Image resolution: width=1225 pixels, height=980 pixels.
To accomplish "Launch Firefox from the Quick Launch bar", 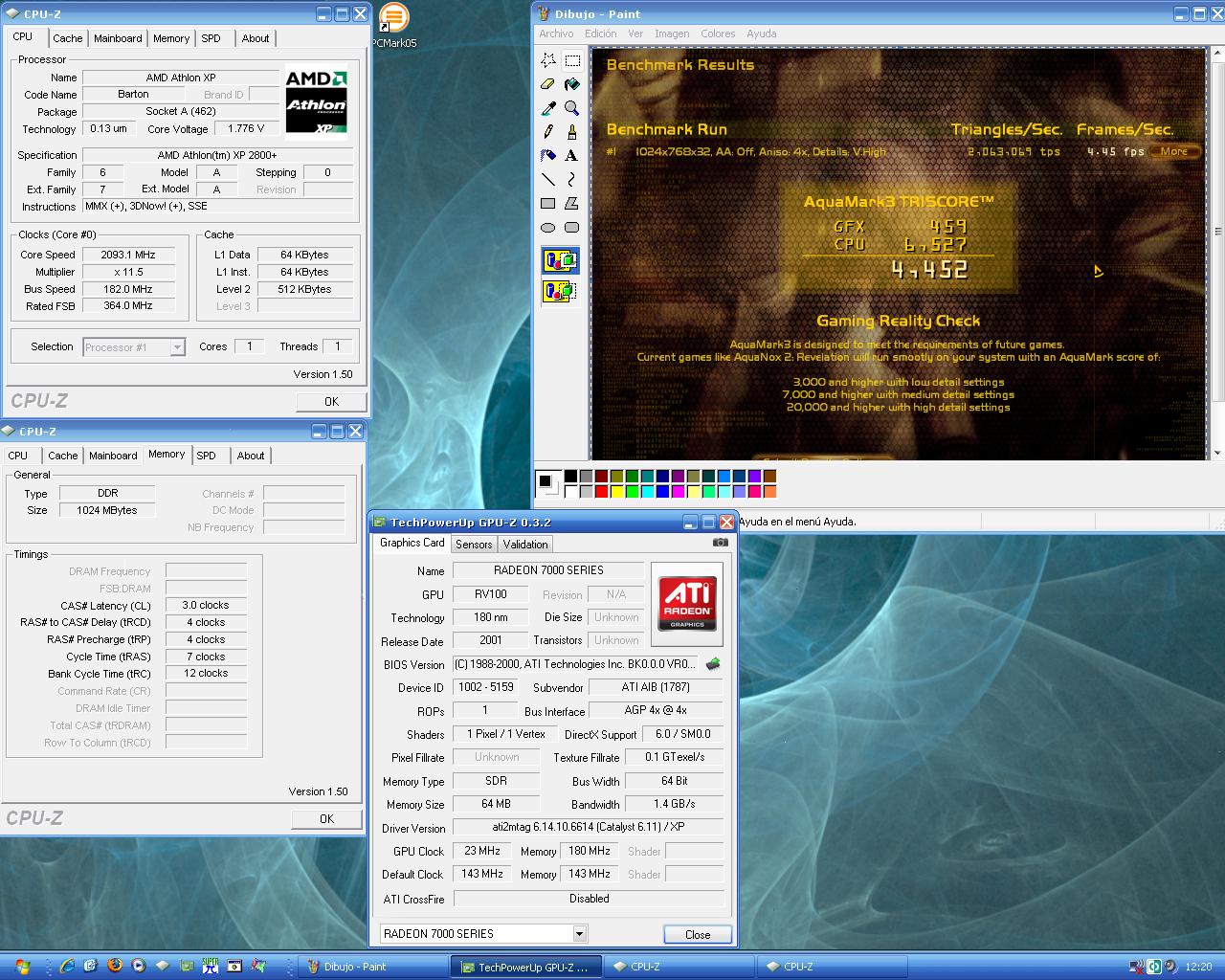I will click(x=115, y=966).
